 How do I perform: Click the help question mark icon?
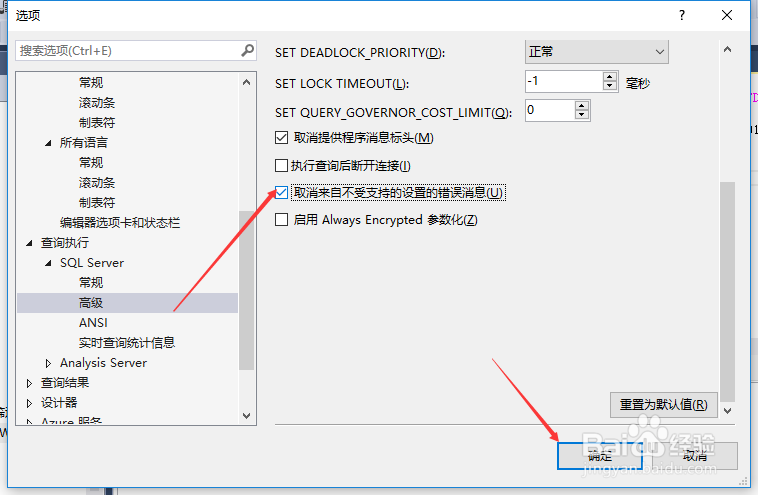point(682,15)
